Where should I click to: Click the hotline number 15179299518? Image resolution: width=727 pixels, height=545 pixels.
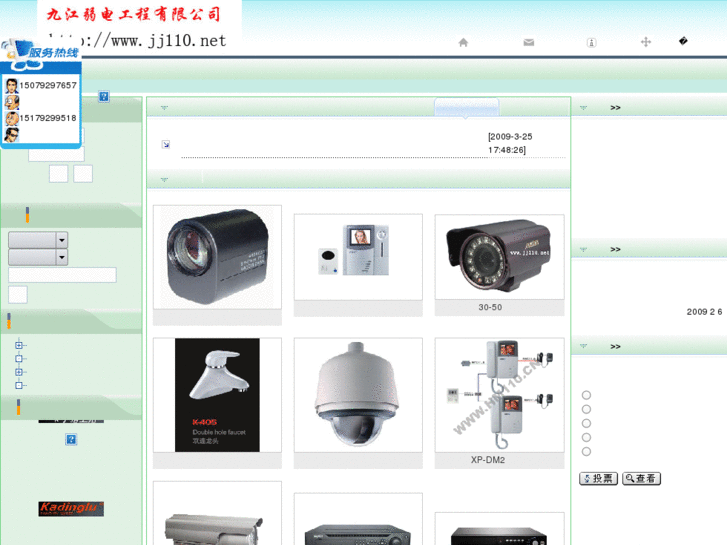pyautogui.click(x=48, y=118)
